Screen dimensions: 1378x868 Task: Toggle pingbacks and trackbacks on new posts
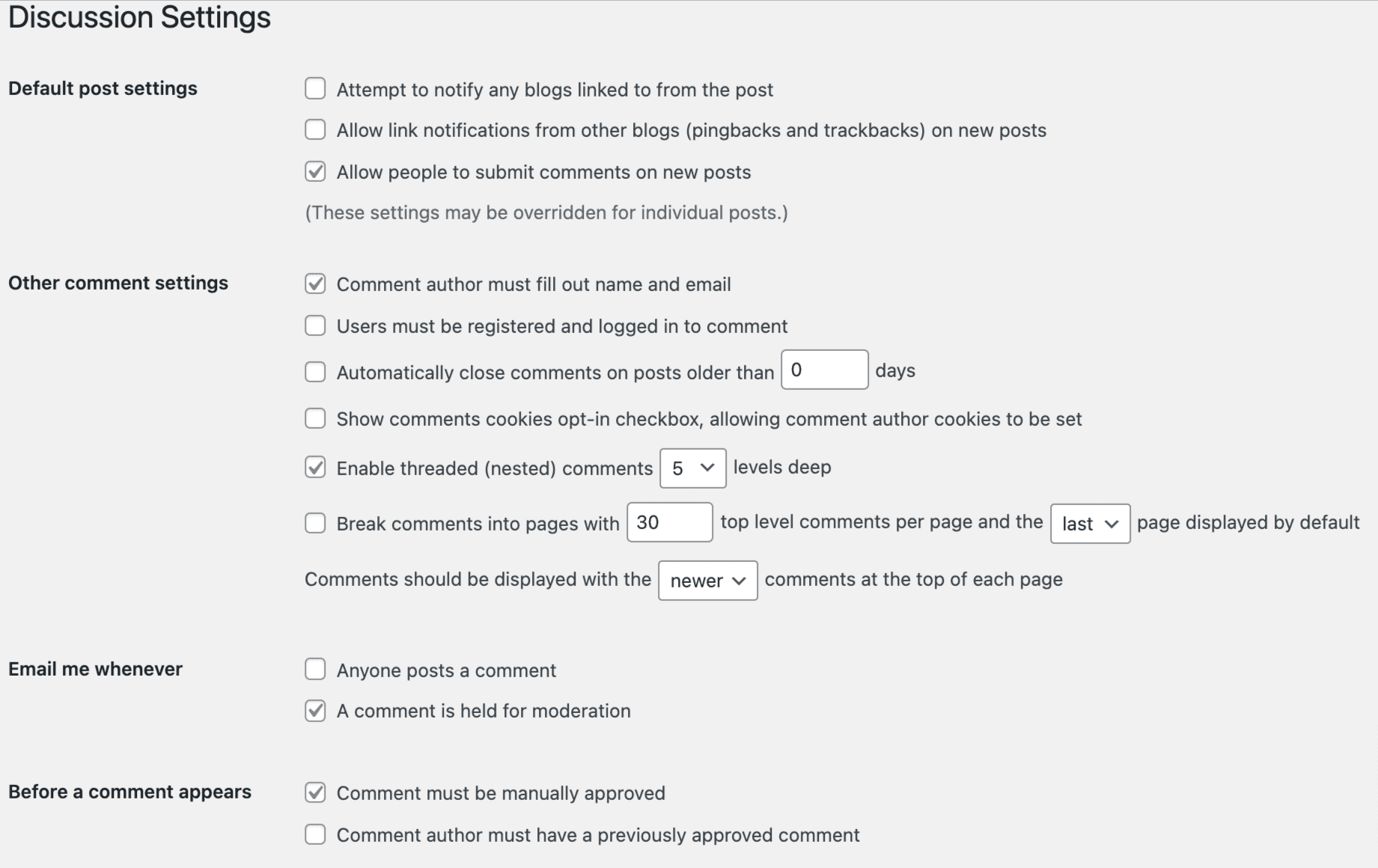(315, 129)
